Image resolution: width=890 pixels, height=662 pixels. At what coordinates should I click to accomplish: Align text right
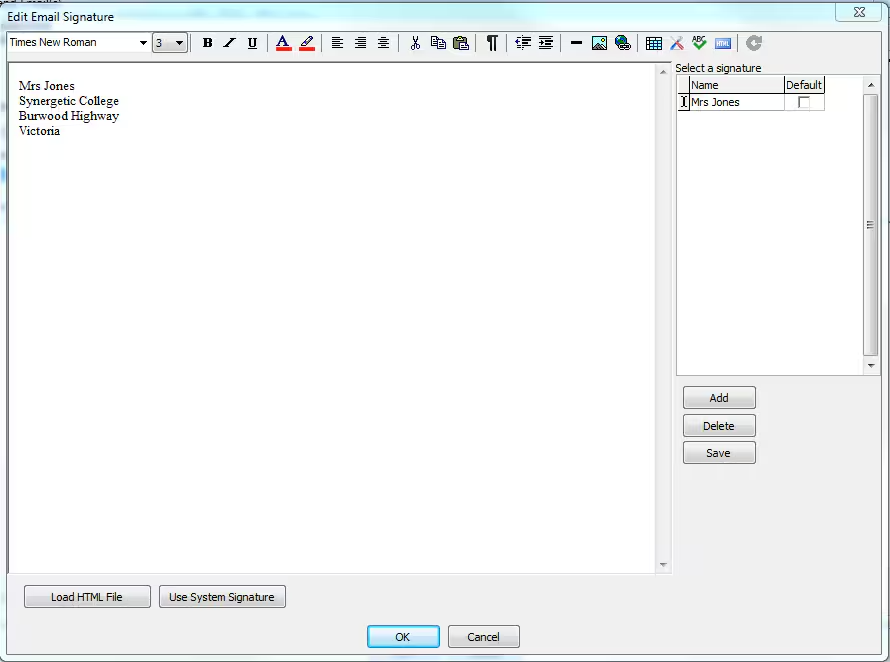360,43
